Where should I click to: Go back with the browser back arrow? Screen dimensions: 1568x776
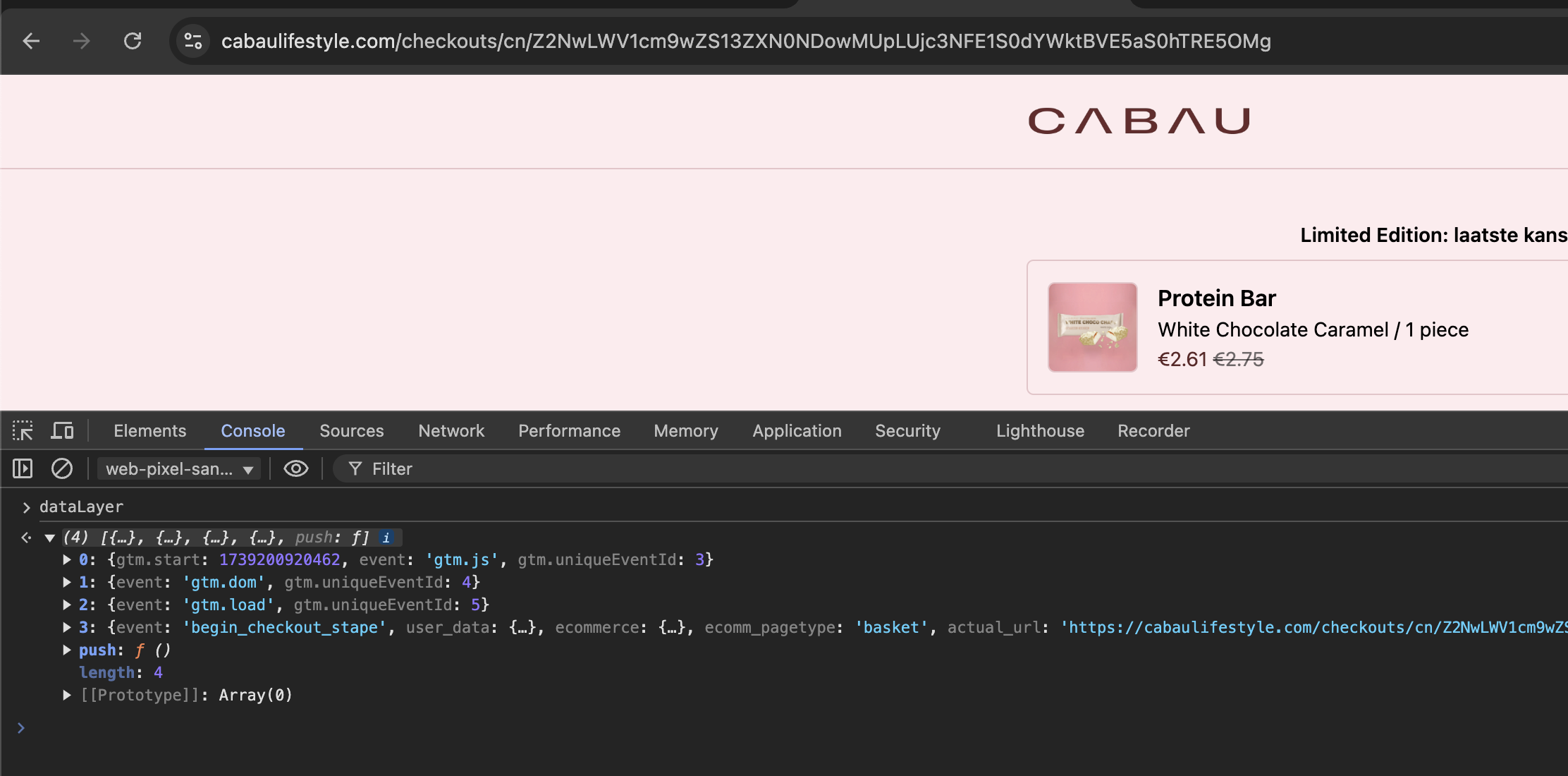[31, 41]
